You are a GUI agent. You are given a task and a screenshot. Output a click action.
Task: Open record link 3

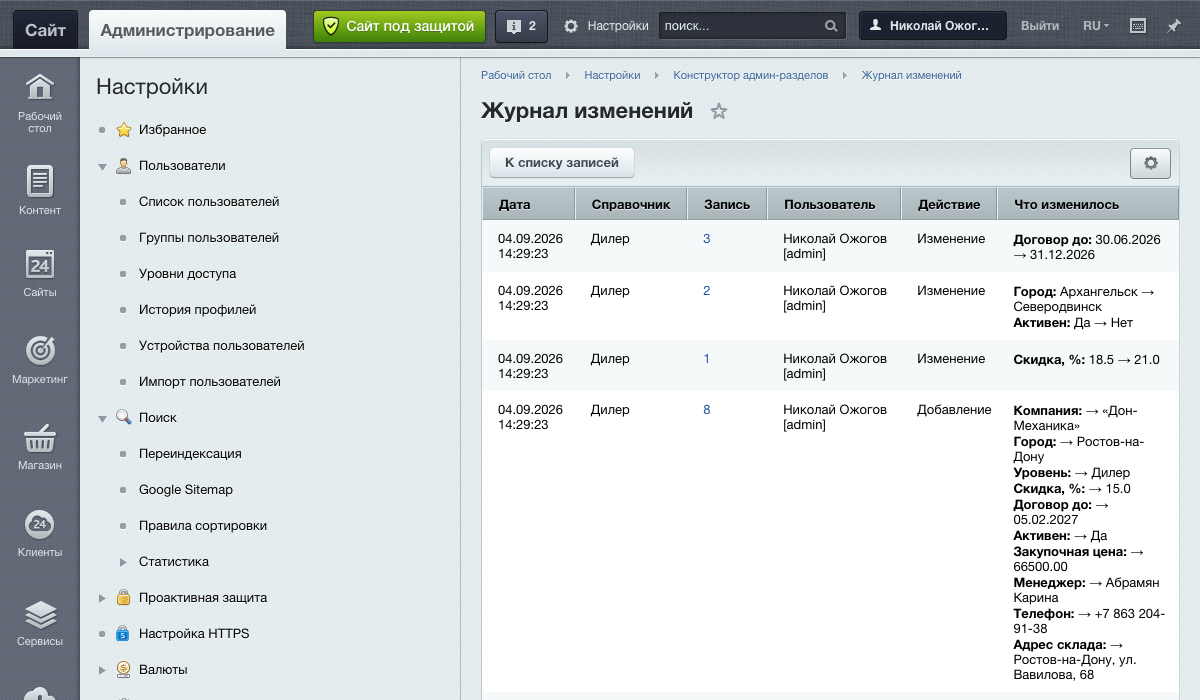click(707, 239)
